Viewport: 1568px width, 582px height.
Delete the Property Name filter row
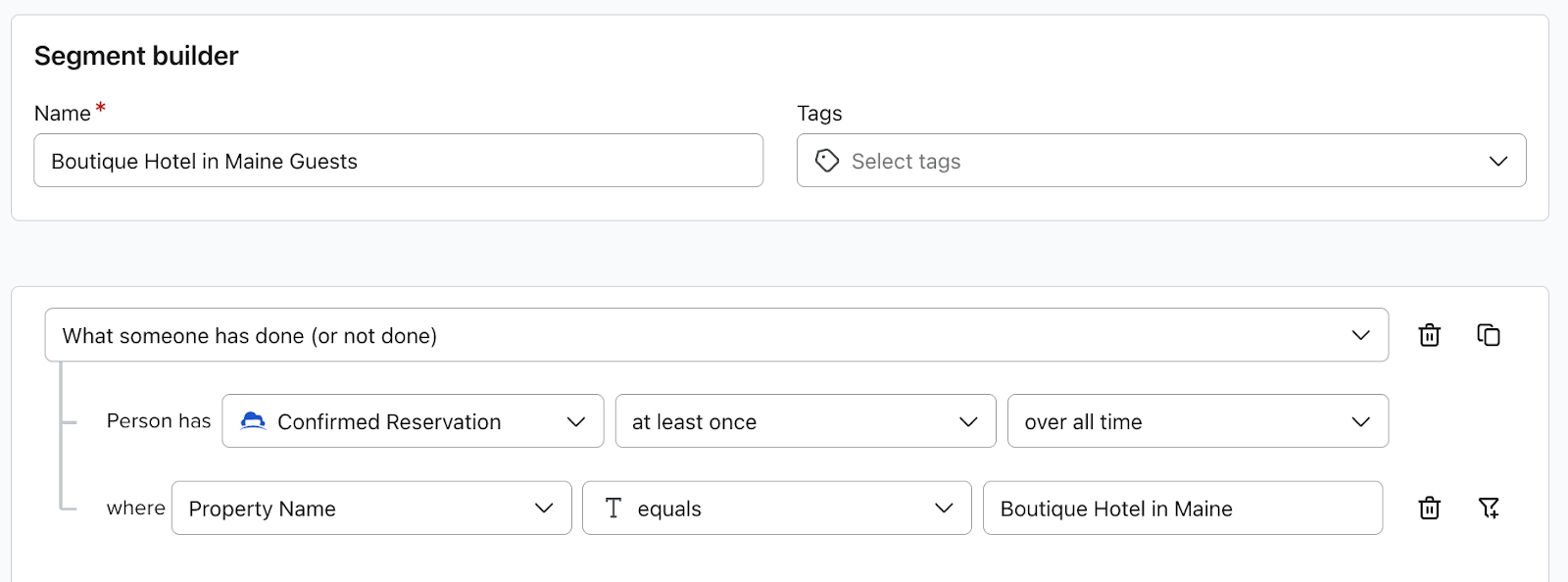[1429, 508]
